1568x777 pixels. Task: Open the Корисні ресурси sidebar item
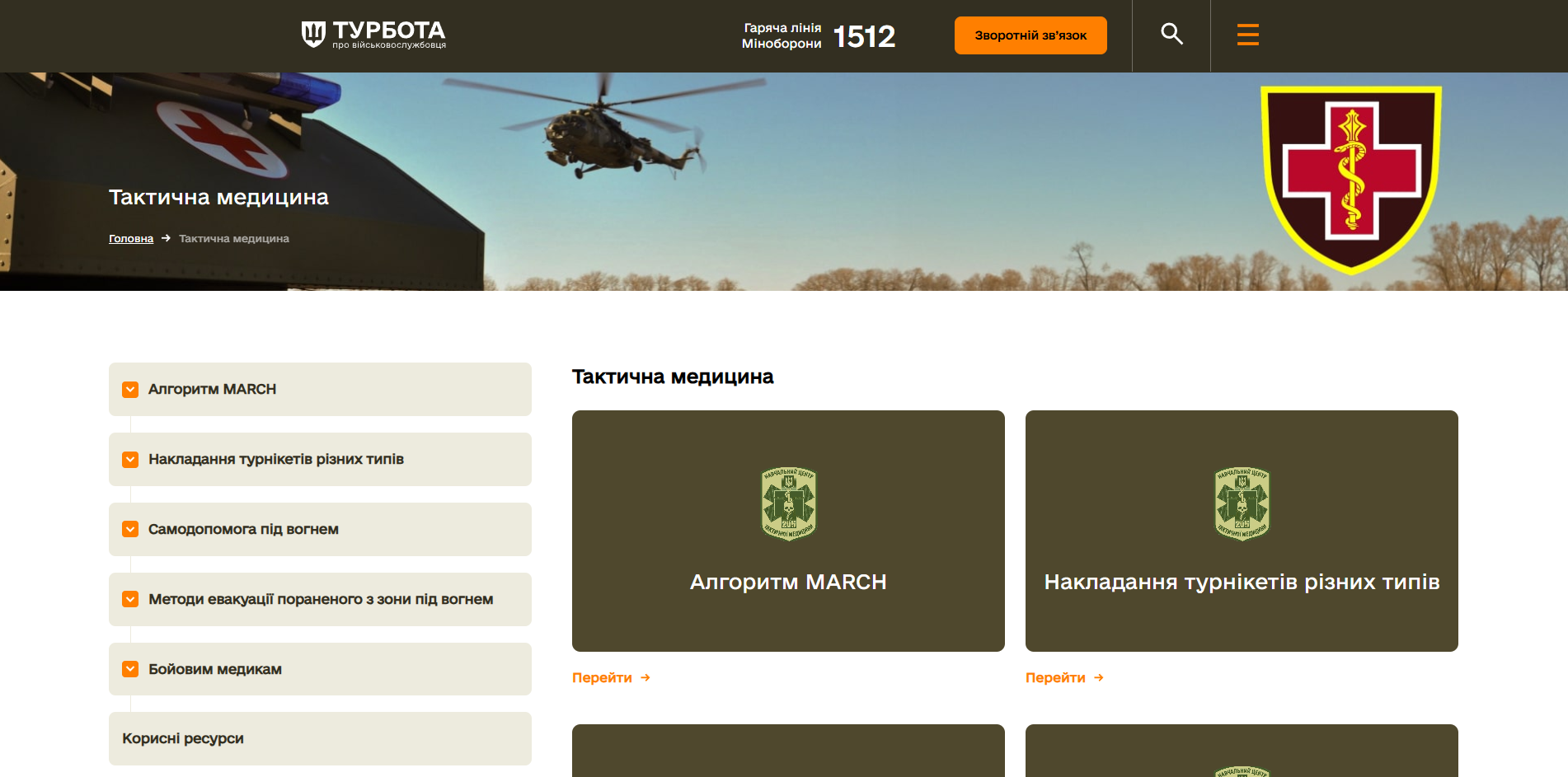coord(183,738)
